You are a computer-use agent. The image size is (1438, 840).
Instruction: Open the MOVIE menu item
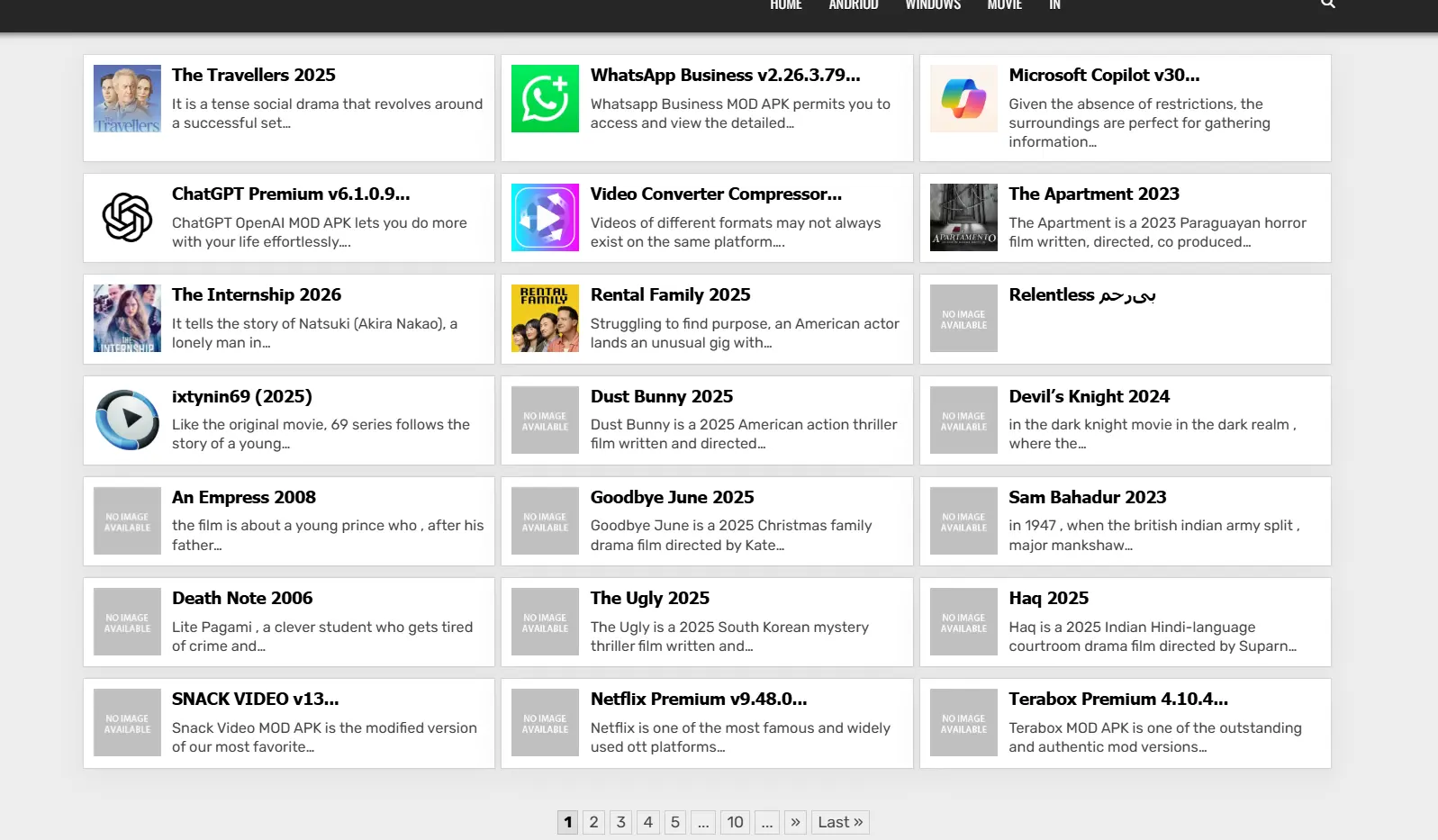click(x=1004, y=5)
